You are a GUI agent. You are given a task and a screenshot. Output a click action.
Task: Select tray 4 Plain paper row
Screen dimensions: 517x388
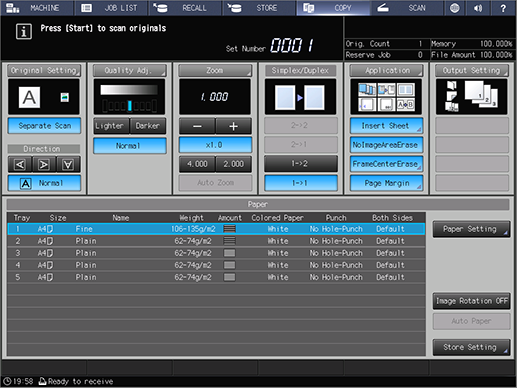point(216,265)
